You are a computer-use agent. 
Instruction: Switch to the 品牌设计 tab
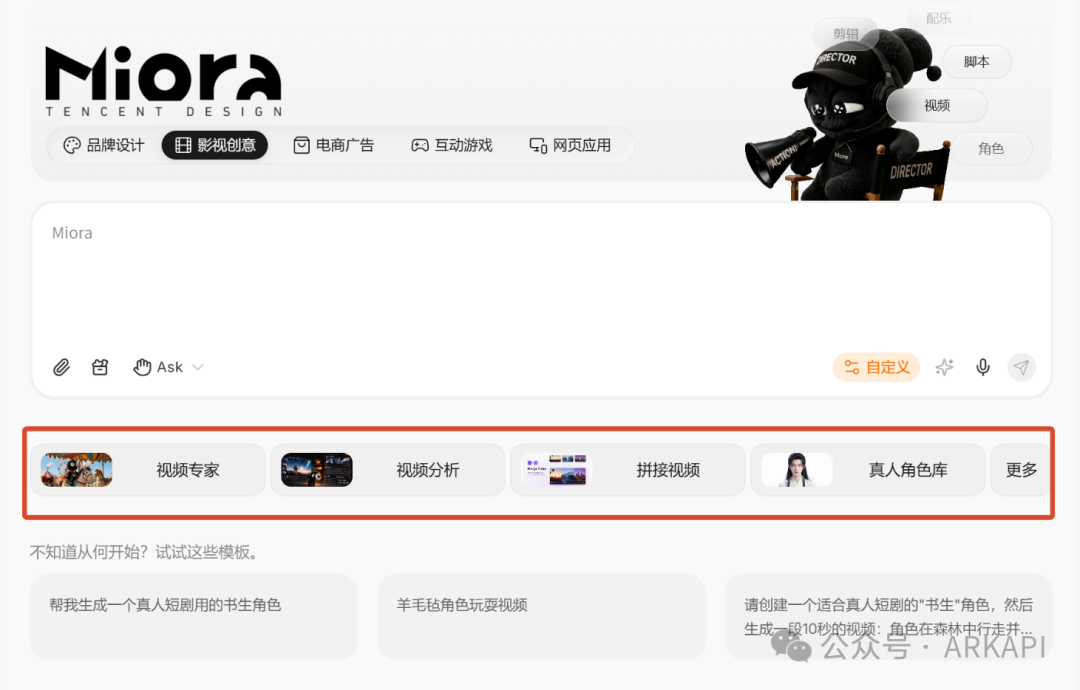[x=104, y=145]
